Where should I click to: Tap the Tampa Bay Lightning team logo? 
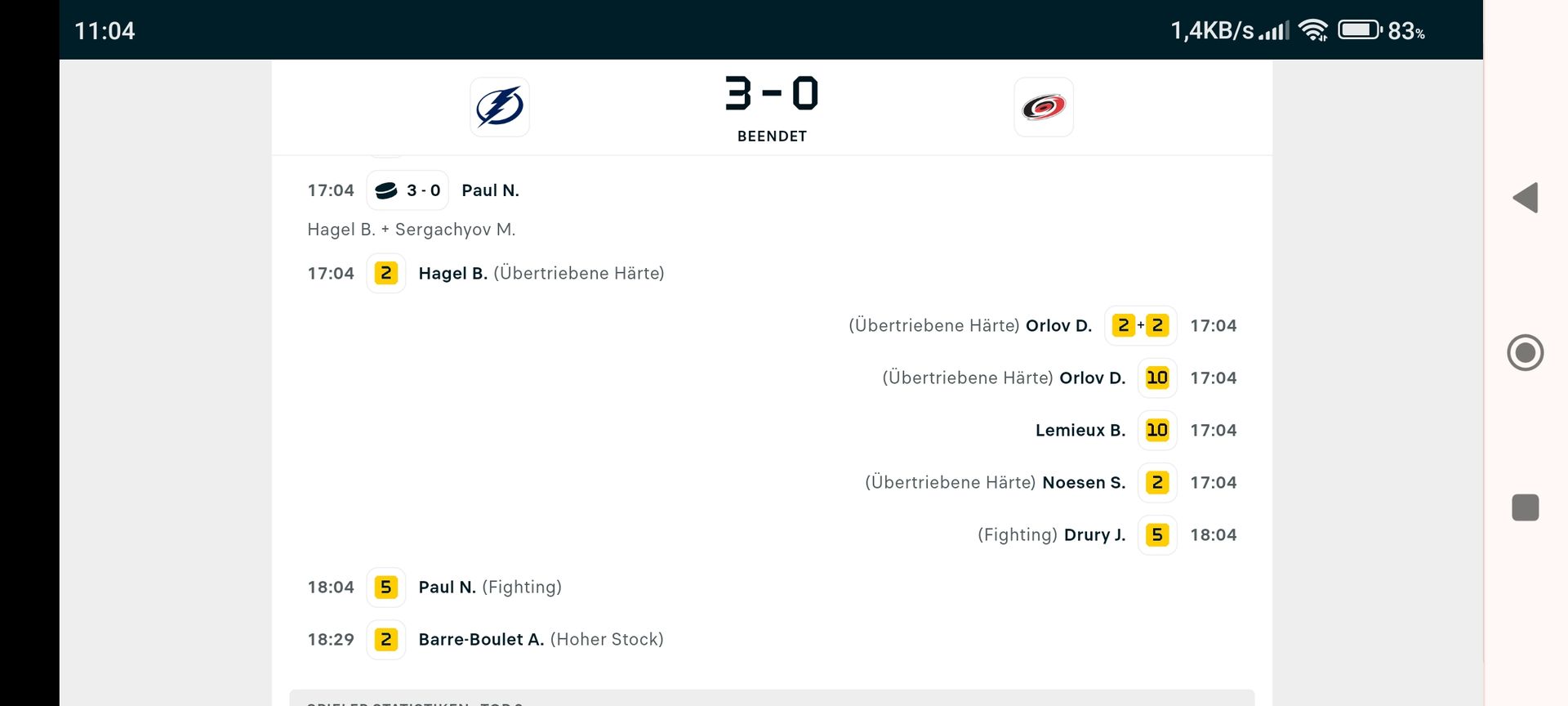pos(499,107)
